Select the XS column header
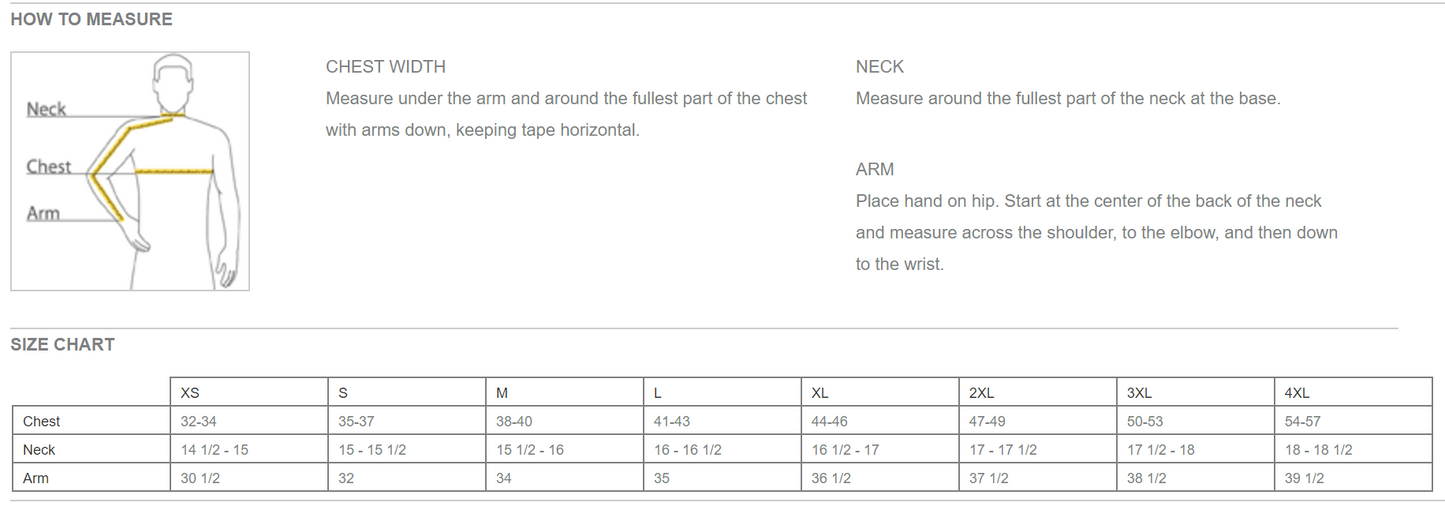Viewport: 1445px width, 510px height. point(190,393)
